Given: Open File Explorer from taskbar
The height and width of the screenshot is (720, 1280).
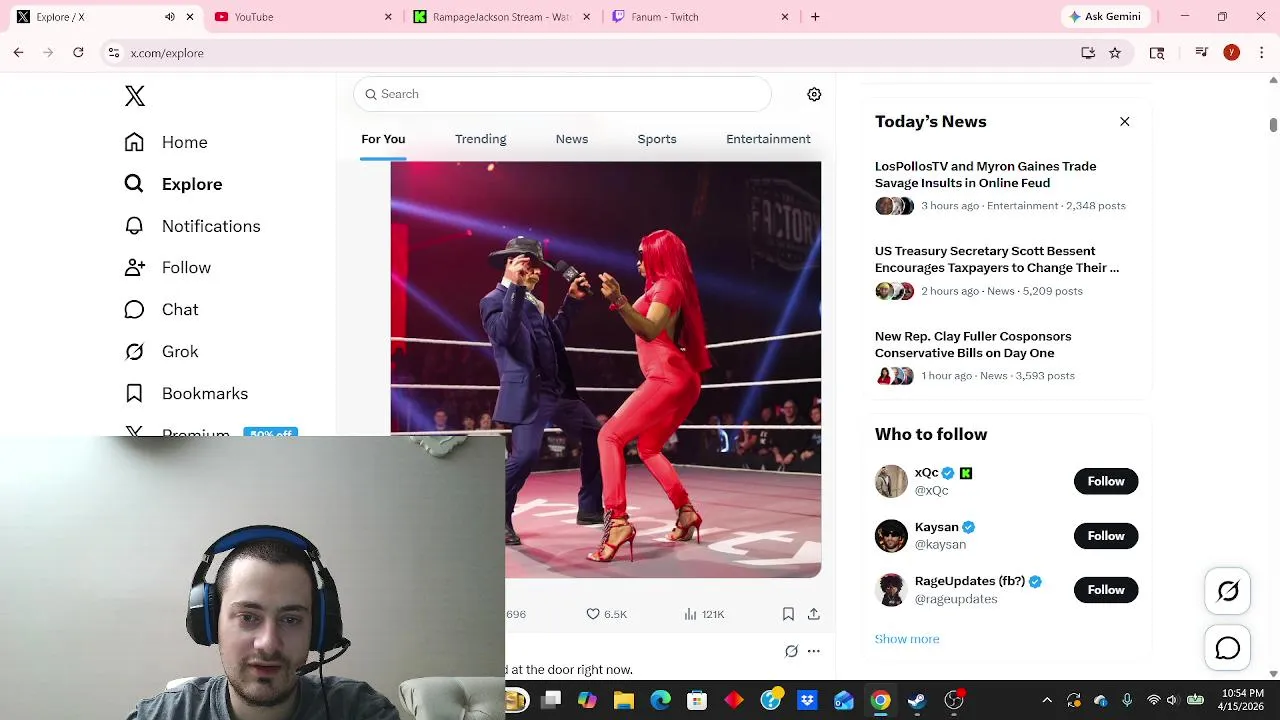Looking at the screenshot, I should click(624, 701).
